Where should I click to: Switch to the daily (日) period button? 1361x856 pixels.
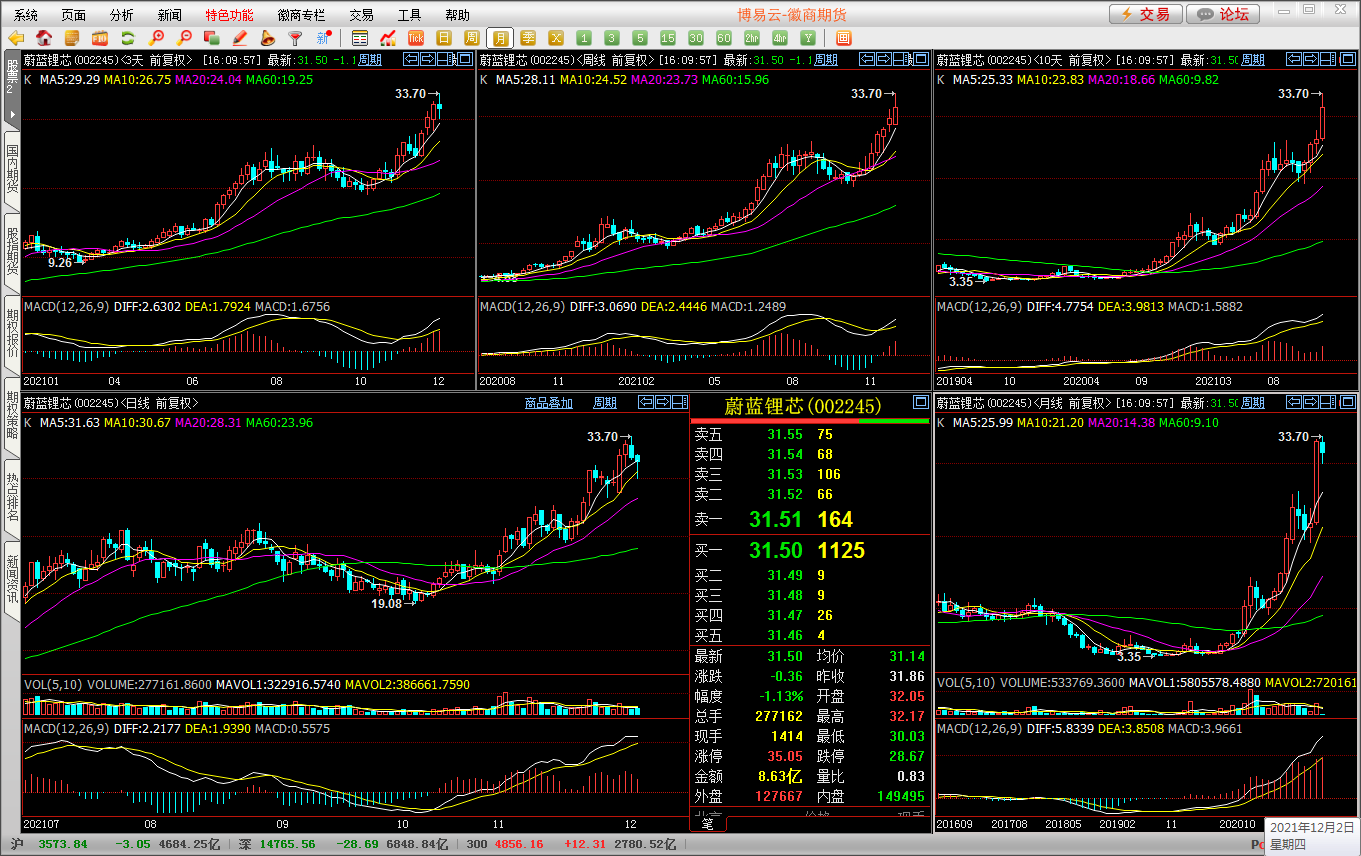tap(444, 38)
